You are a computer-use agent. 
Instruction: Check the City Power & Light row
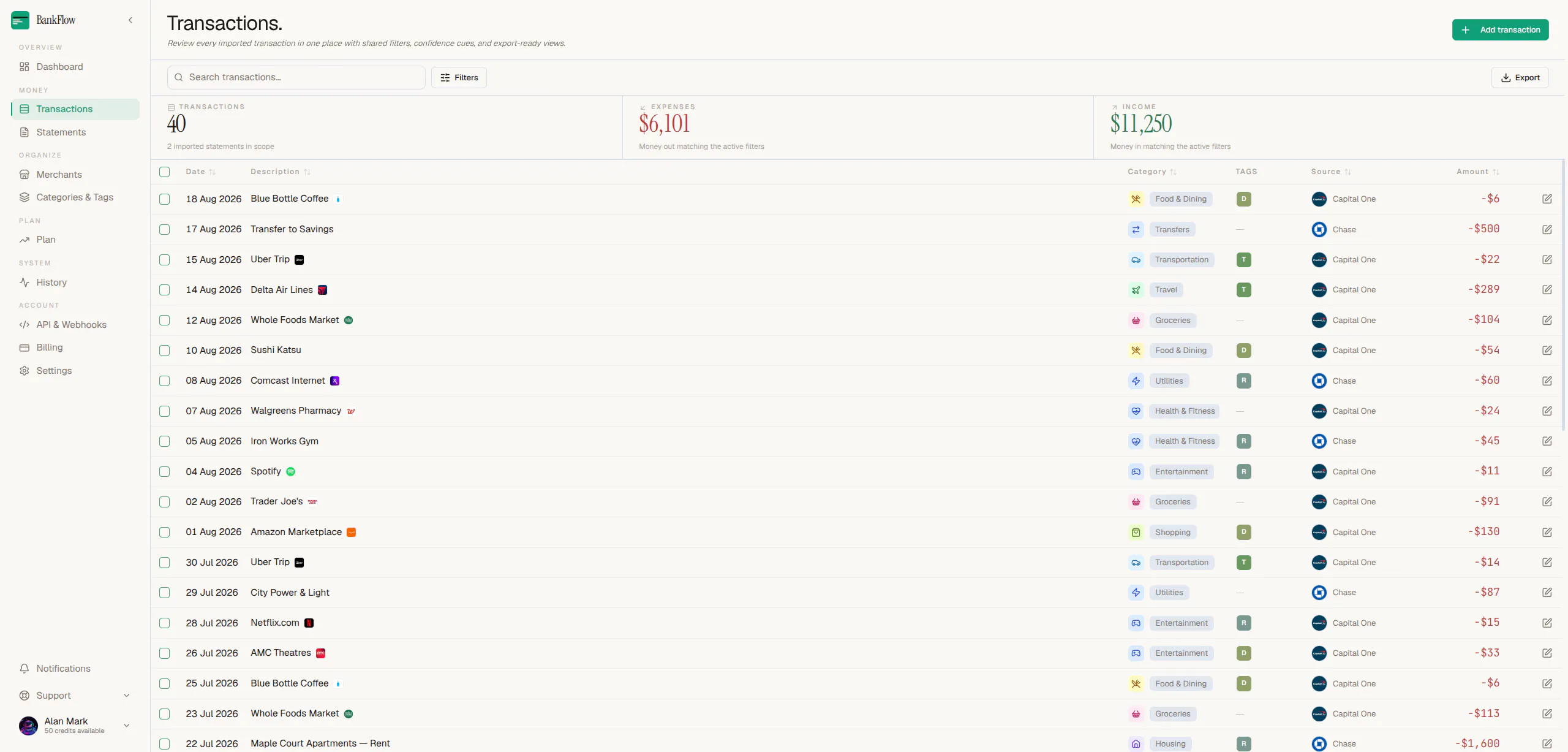[x=165, y=593]
